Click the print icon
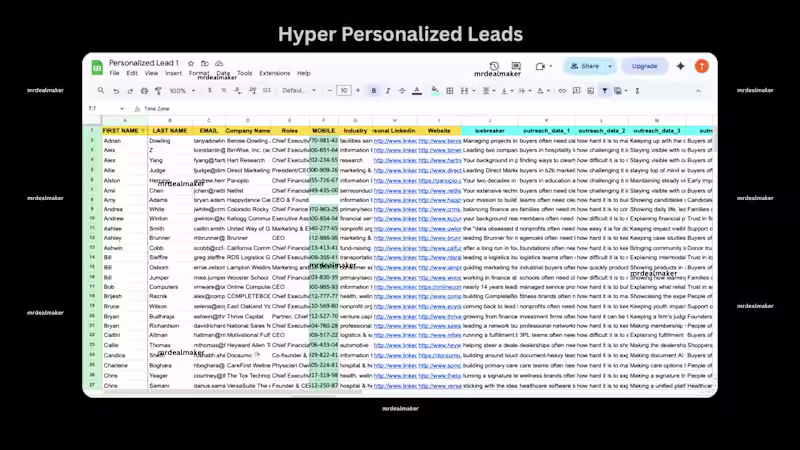This screenshot has height=450, width=800. pos(144,91)
